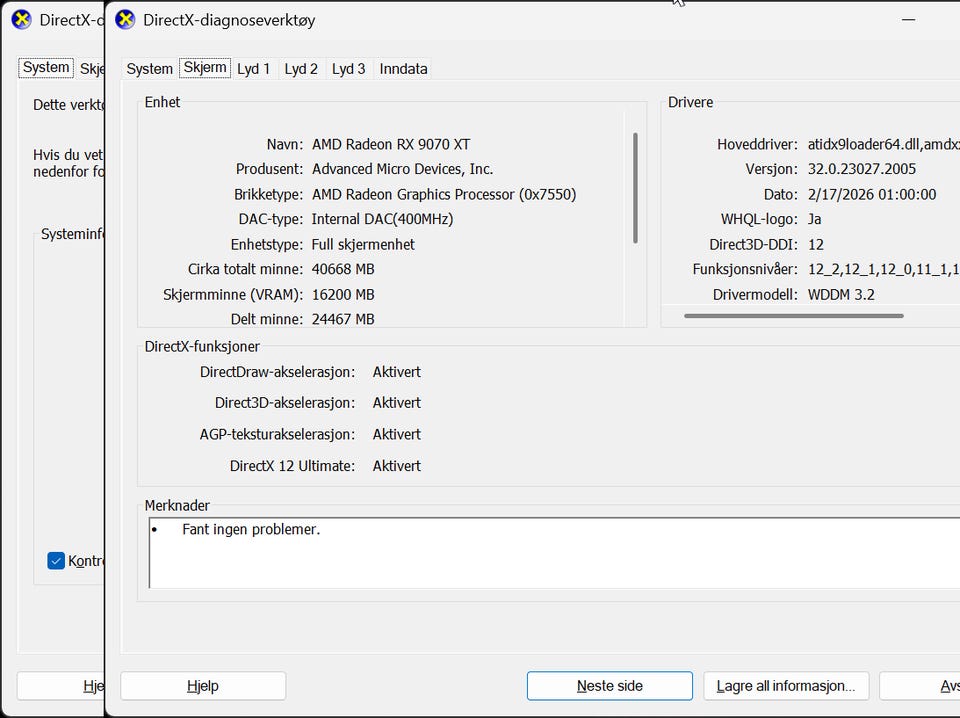The width and height of the screenshot is (960, 718).
Task: Click total memory value 40668 MB
Action: click(343, 269)
